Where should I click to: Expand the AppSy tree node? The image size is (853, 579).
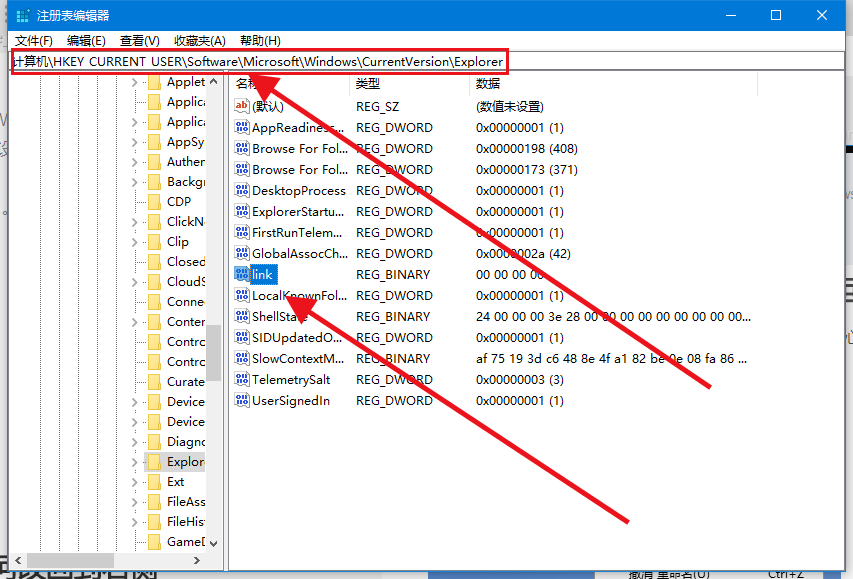[134, 142]
